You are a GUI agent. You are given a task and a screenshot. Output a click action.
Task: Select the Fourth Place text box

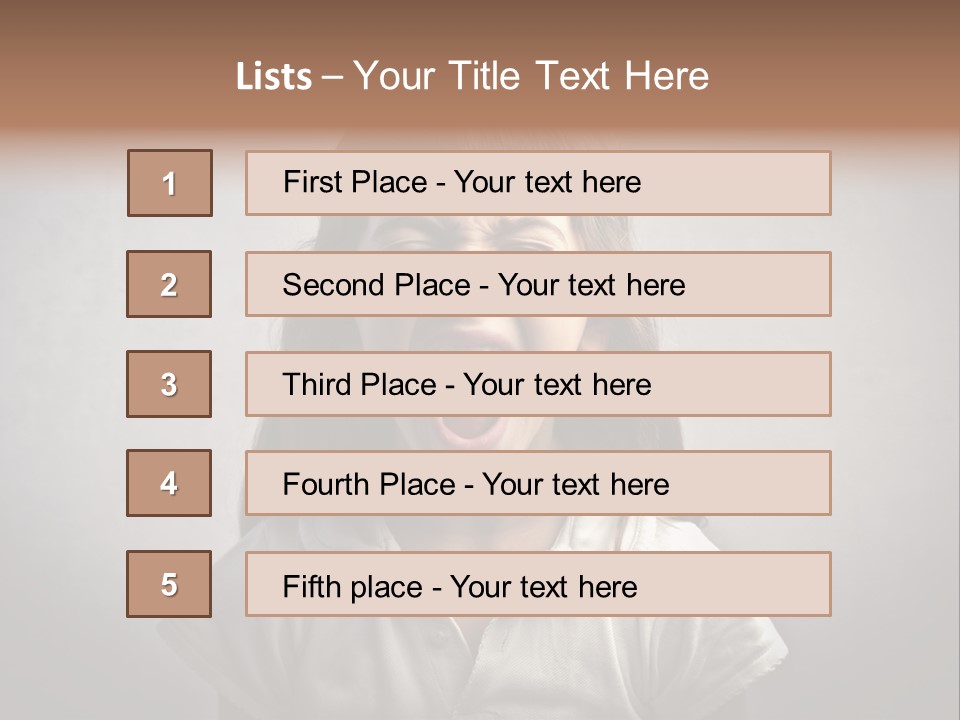[x=538, y=483]
